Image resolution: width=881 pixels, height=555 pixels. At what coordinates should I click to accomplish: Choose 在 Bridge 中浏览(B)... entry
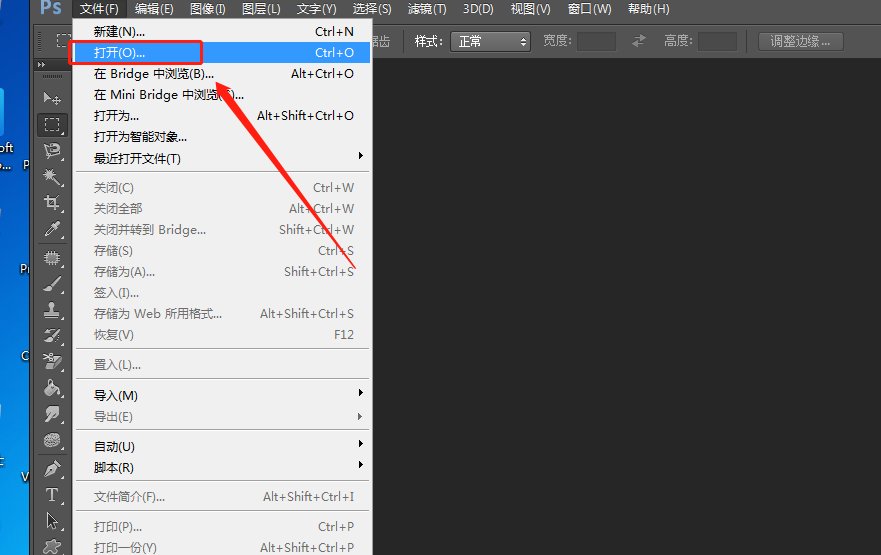click(222, 74)
